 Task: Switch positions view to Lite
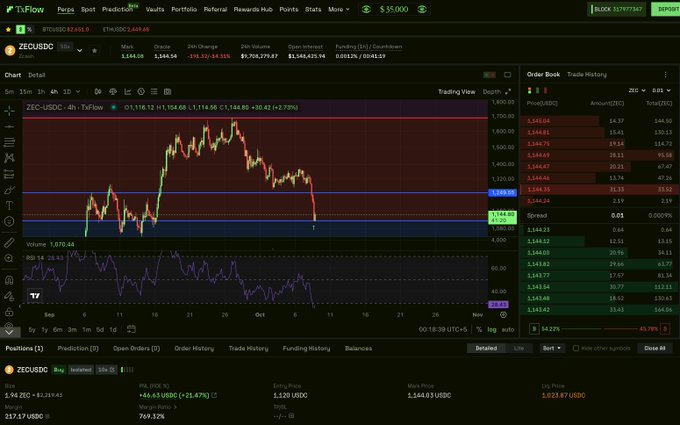pos(519,348)
